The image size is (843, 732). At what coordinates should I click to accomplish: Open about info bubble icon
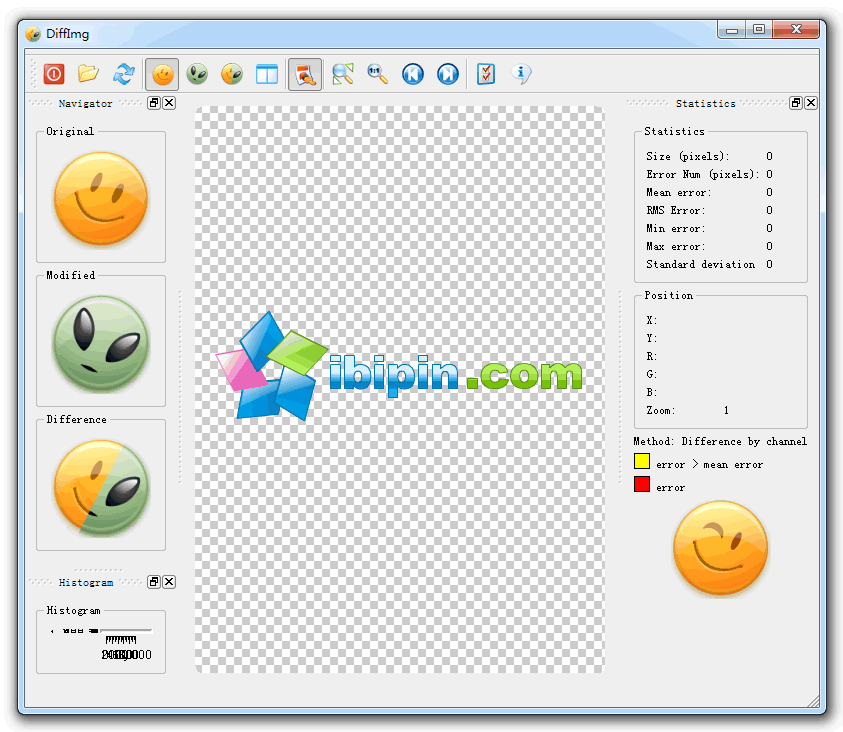coord(520,74)
